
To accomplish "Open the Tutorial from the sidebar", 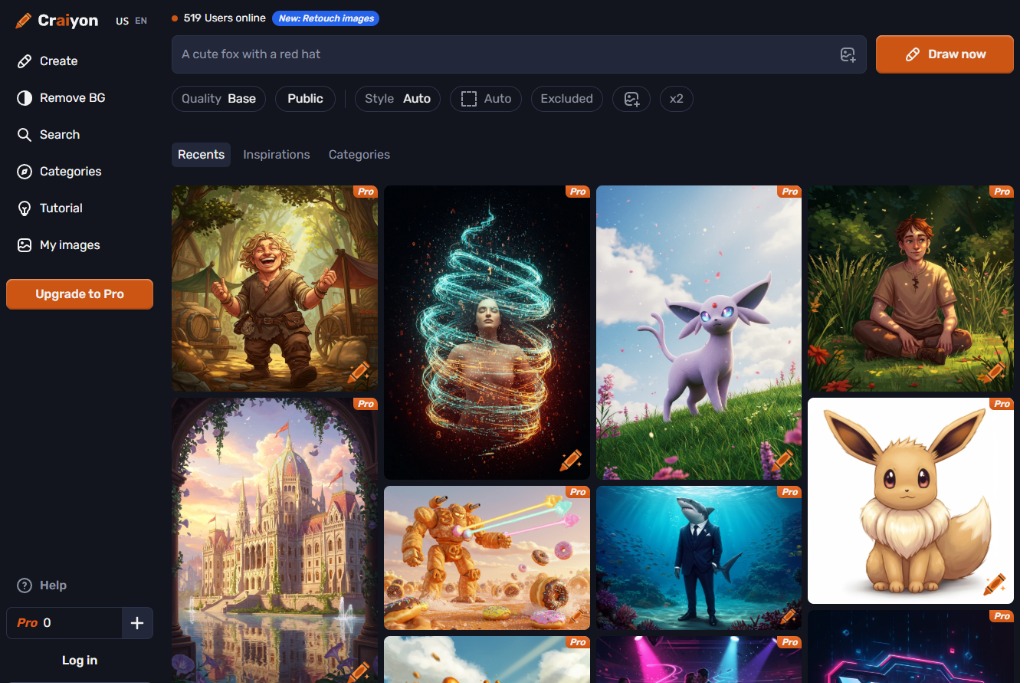I will click(60, 208).
